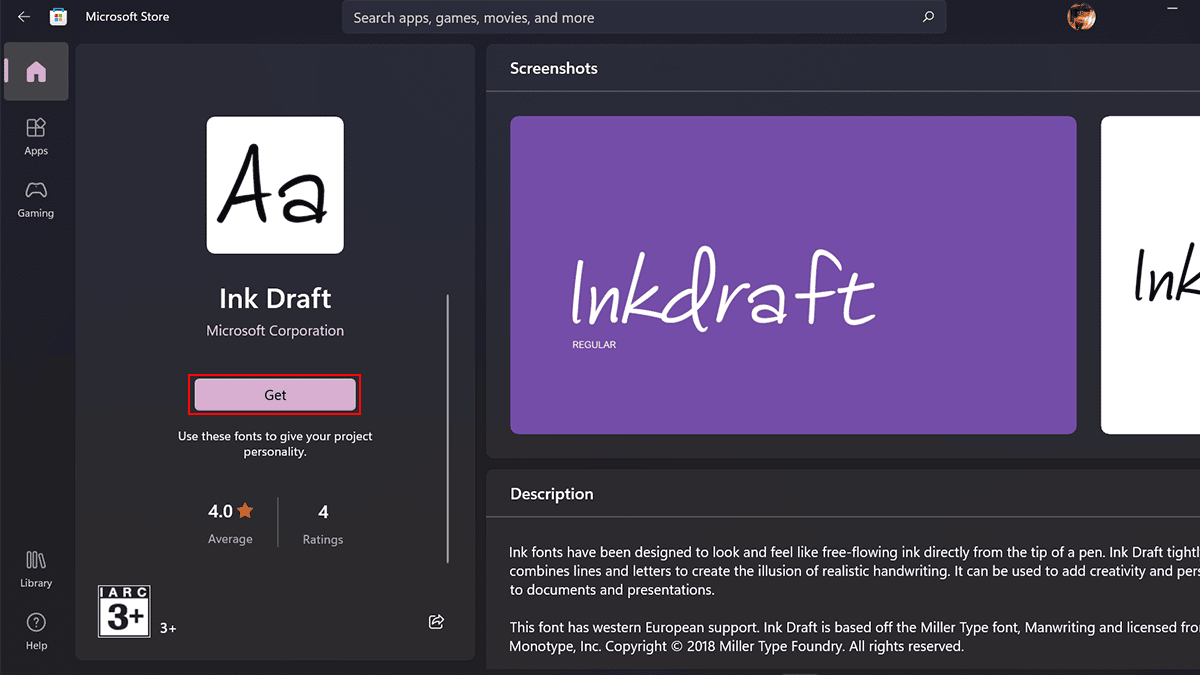Open the user profile avatar
This screenshot has width=1200, height=675.
click(x=1081, y=17)
